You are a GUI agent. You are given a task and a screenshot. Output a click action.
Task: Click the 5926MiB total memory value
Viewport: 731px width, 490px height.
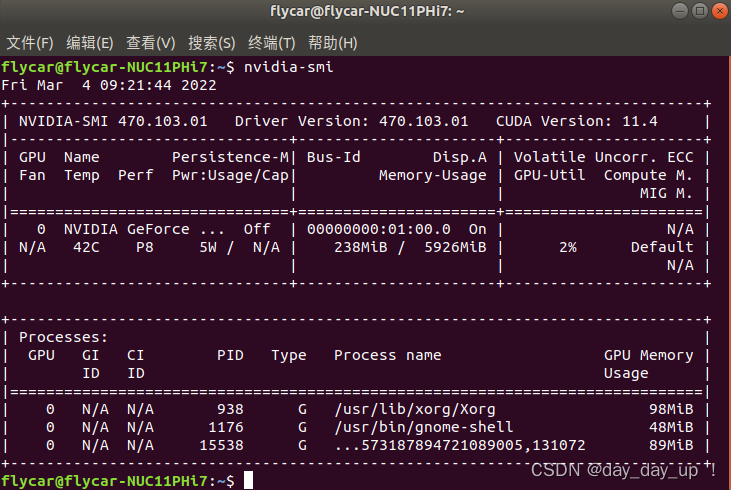455,247
